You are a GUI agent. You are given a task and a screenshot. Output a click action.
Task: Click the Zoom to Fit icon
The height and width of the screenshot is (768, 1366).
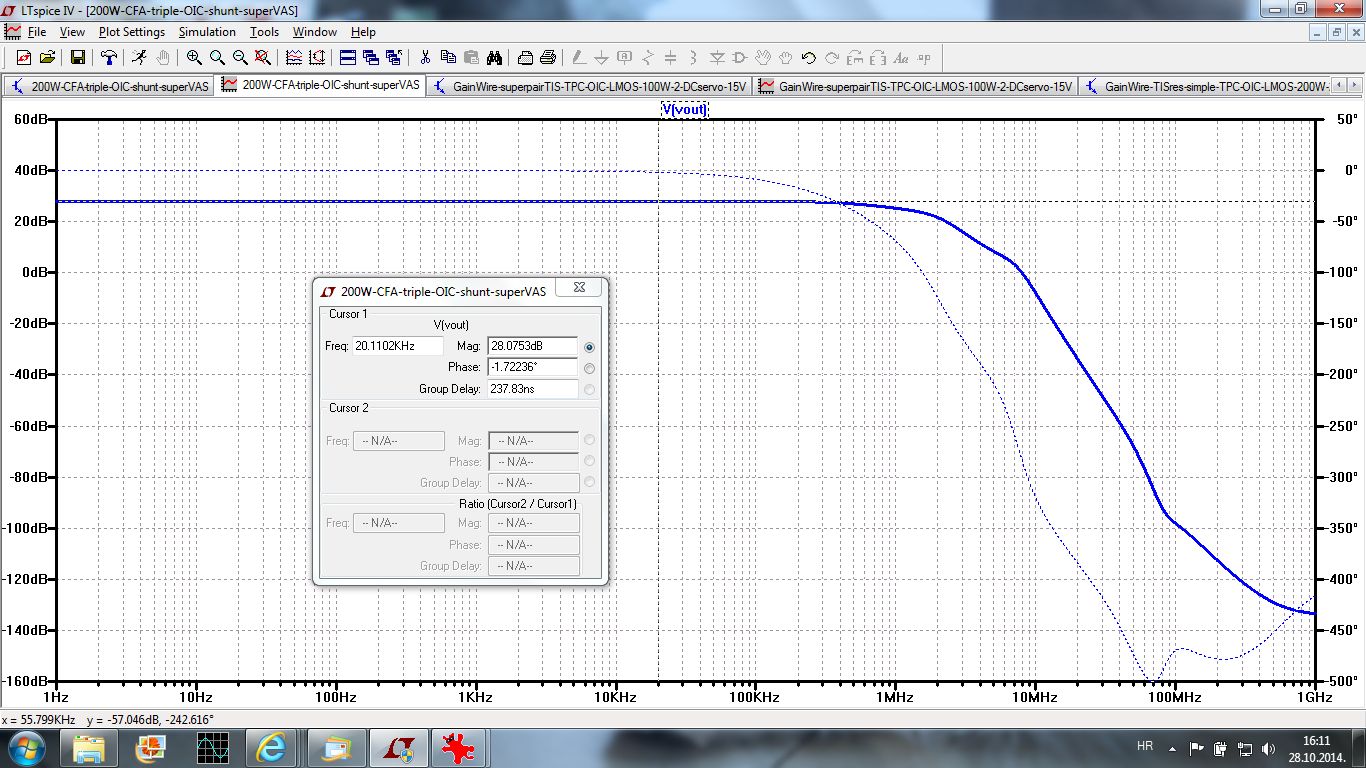tap(263, 57)
